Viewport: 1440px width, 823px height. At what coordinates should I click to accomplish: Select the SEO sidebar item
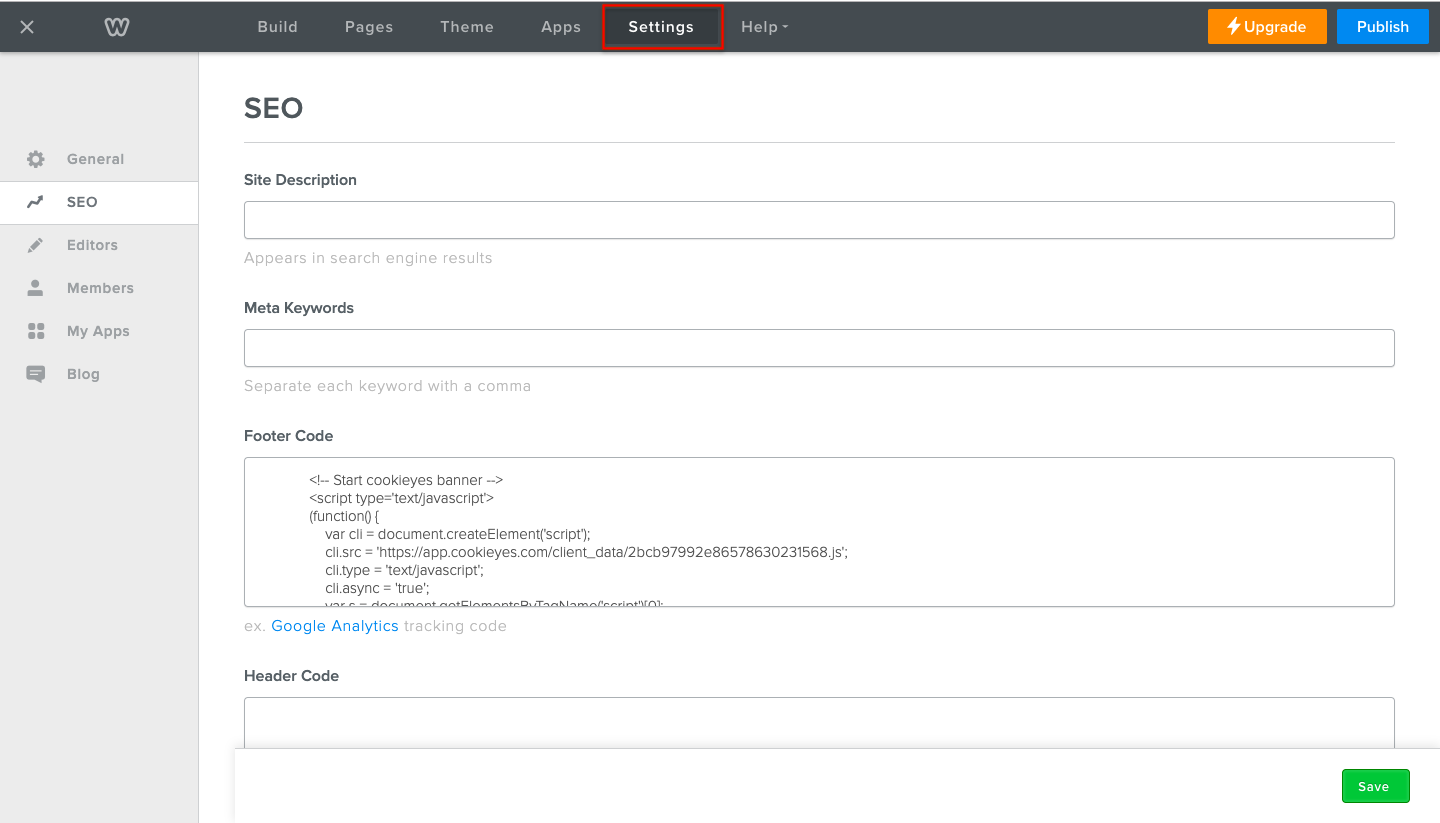coord(99,202)
